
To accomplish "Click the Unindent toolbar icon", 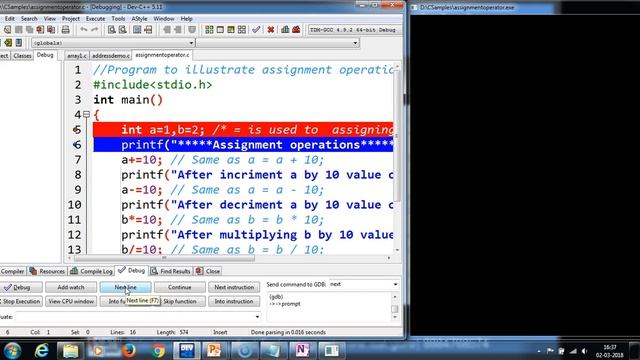I will [178, 30].
